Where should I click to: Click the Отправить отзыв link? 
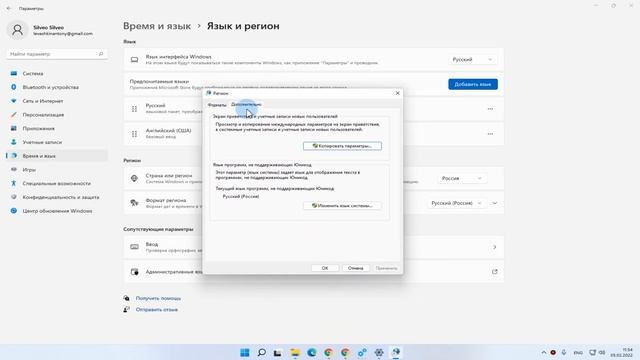point(157,309)
